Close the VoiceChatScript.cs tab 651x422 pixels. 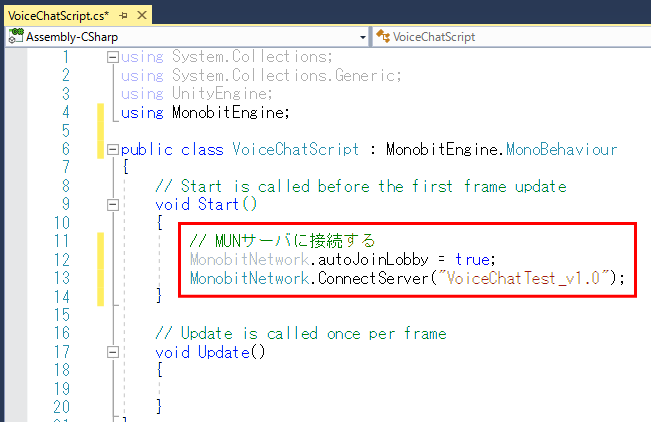pos(142,15)
